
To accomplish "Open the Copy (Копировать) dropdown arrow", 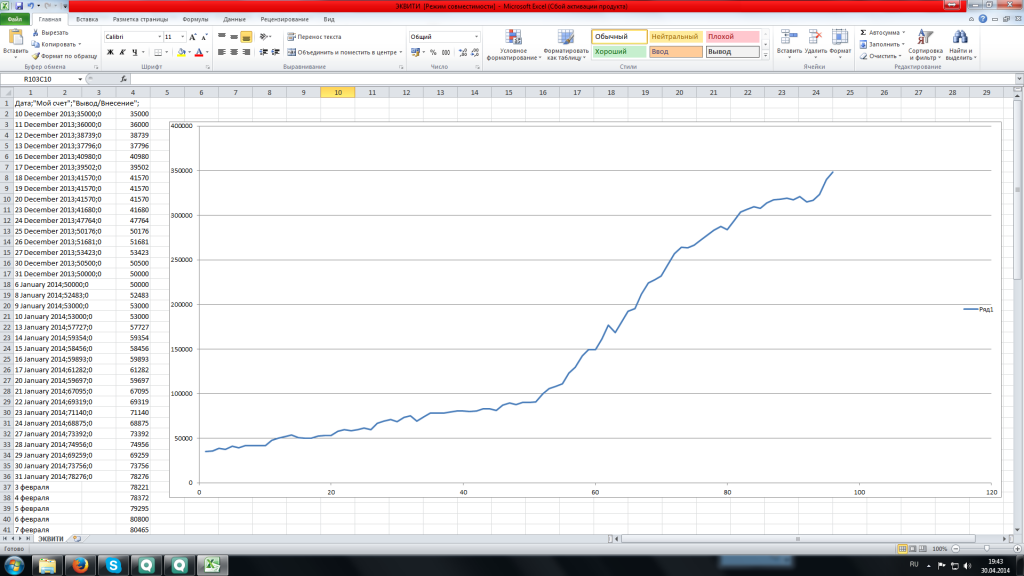I will pyautogui.click(x=80, y=44).
